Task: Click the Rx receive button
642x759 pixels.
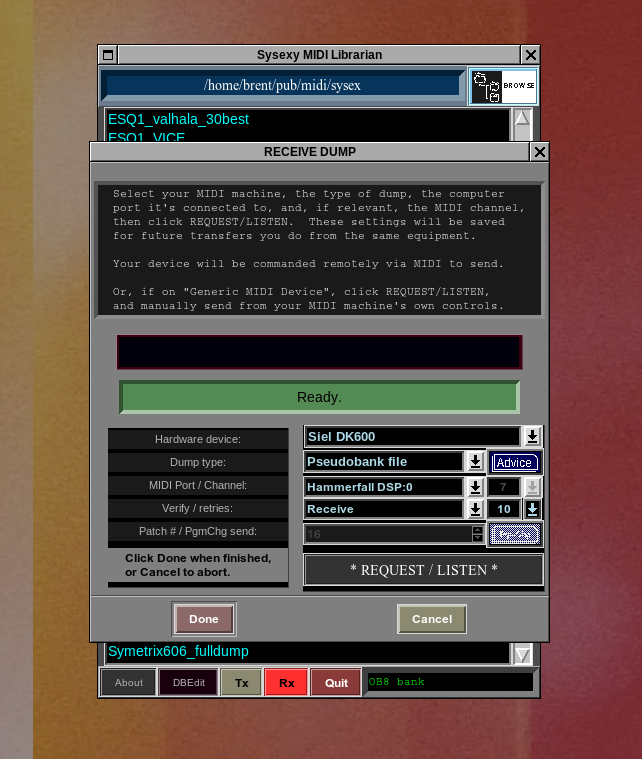Action: pyautogui.click(x=286, y=683)
